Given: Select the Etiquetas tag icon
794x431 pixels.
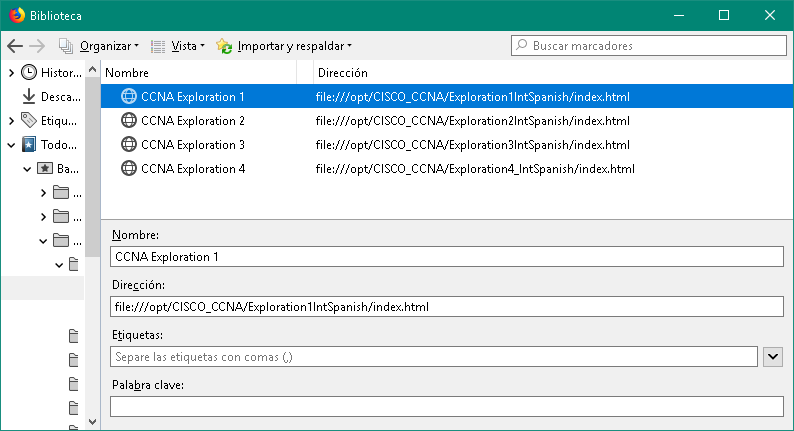Looking at the screenshot, I should [29, 121].
